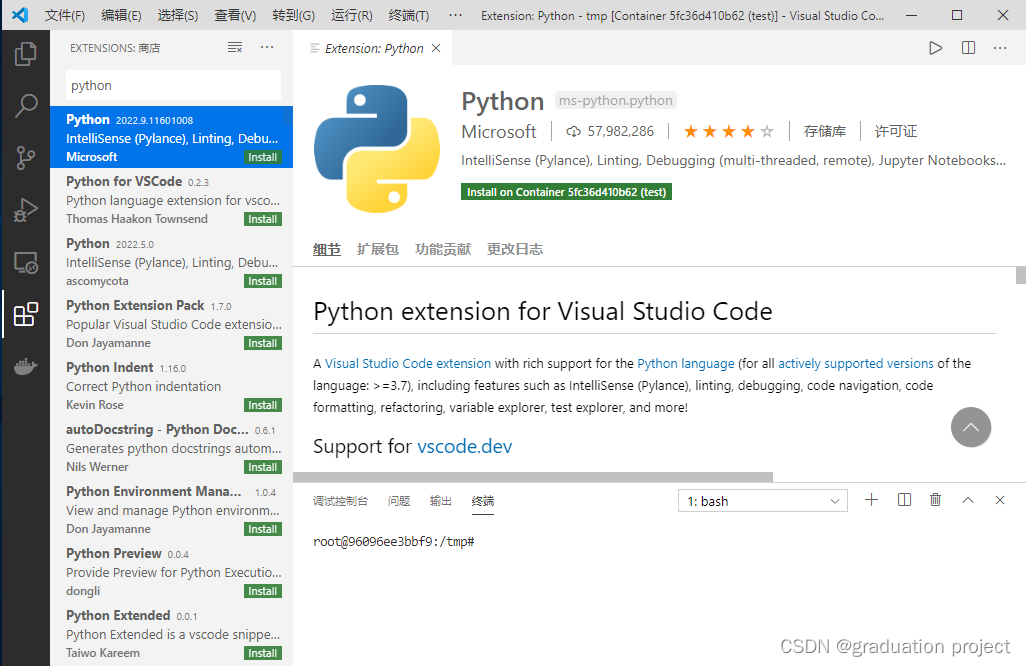Follow the Python language link
The image size is (1026, 666).
pyautogui.click(x=686, y=364)
